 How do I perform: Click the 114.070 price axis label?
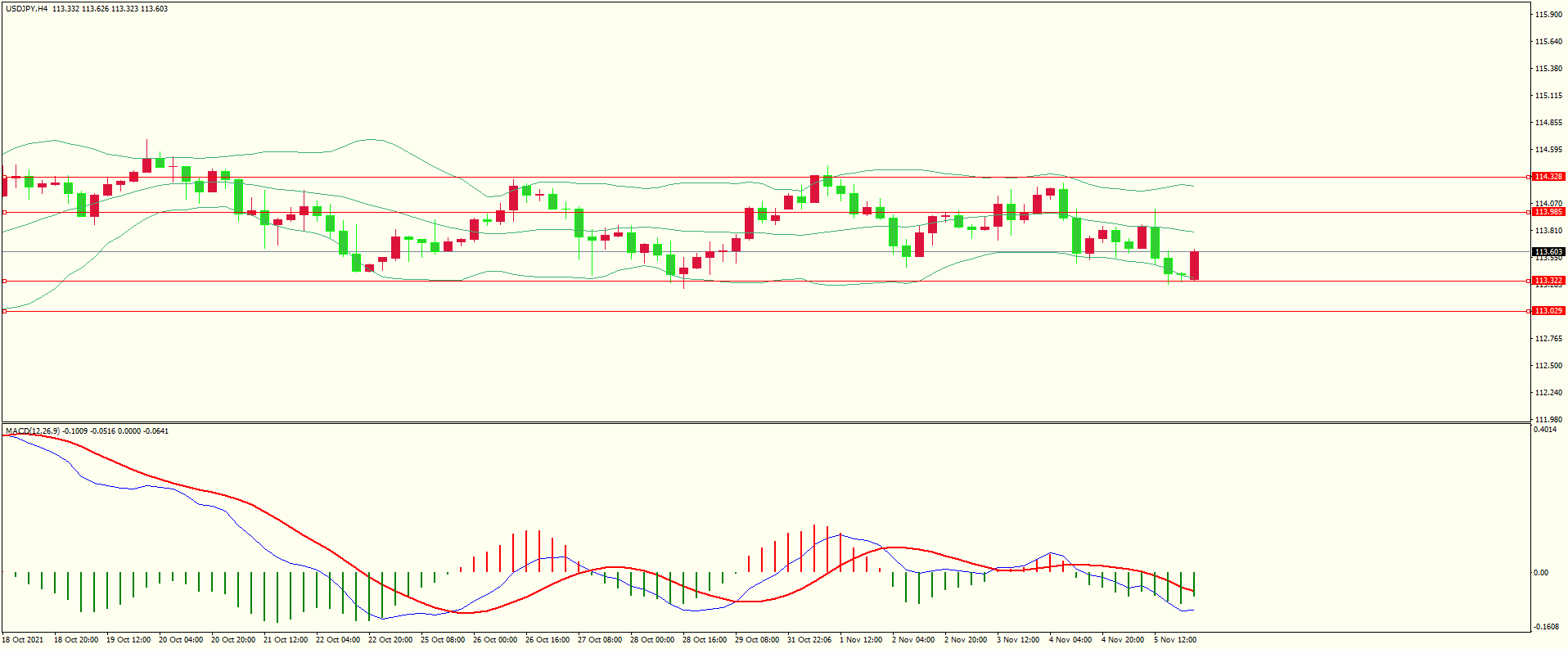click(1548, 204)
